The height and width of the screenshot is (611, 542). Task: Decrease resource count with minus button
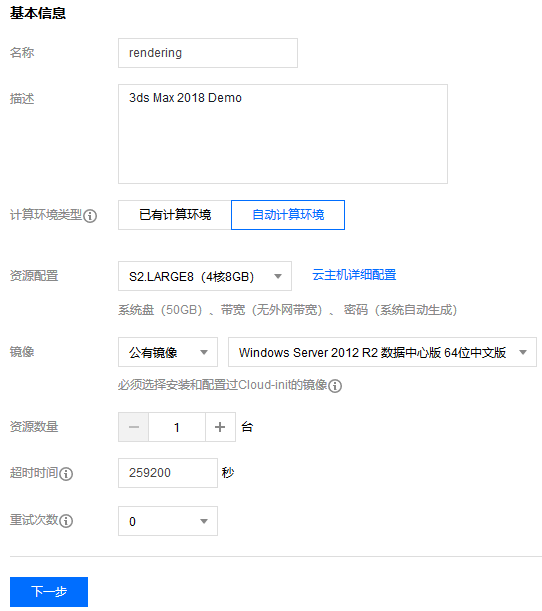pyautogui.click(x=134, y=427)
